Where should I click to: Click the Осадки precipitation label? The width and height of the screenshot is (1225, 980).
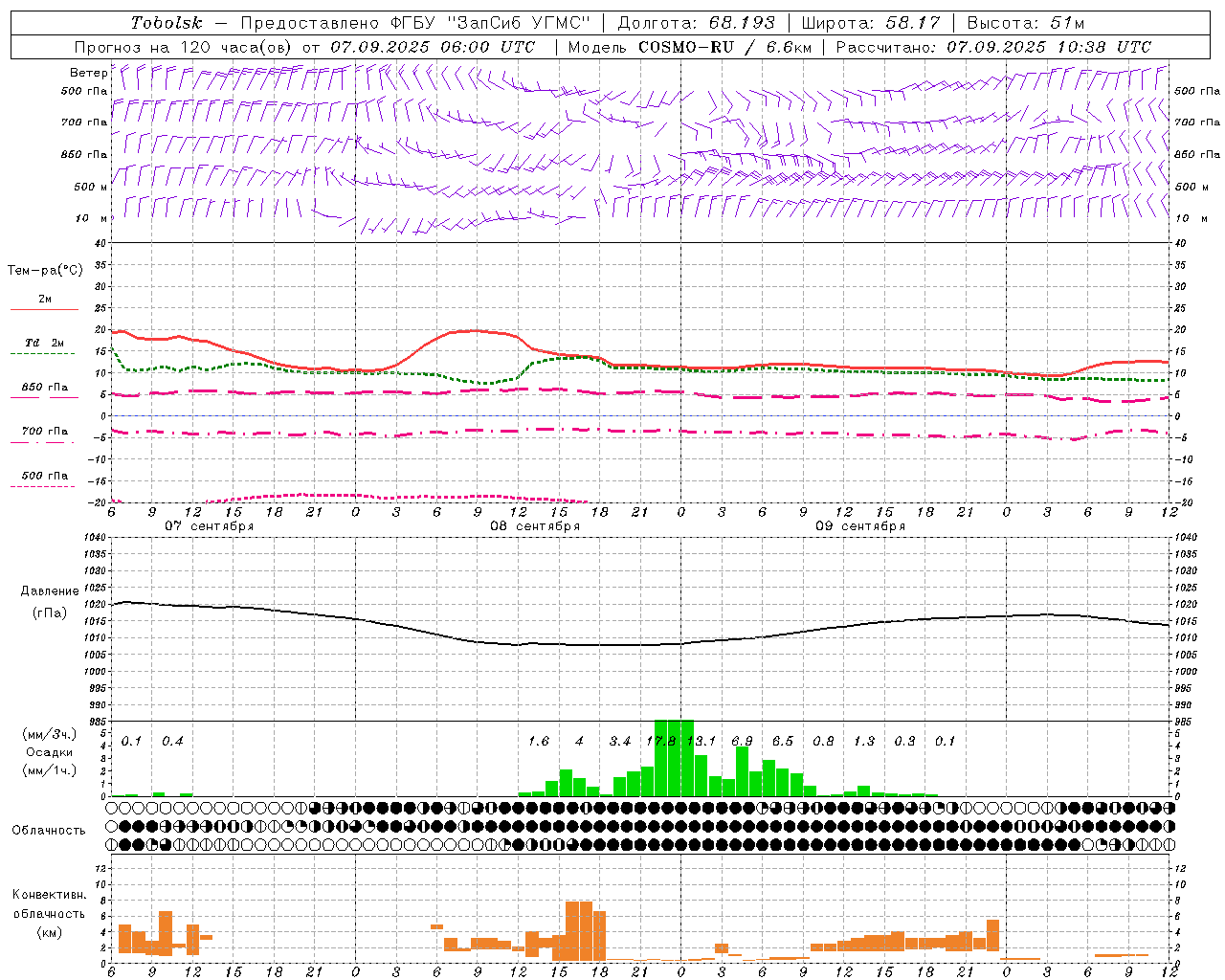click(49, 752)
